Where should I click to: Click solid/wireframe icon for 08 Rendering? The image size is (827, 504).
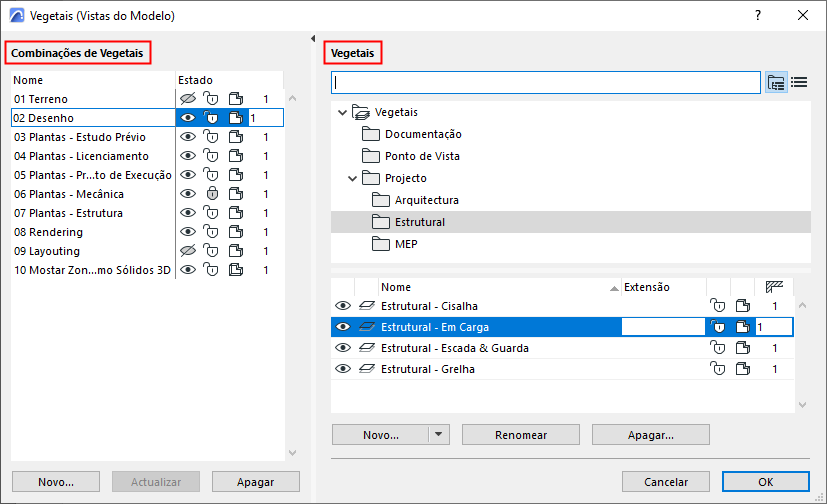click(x=235, y=232)
